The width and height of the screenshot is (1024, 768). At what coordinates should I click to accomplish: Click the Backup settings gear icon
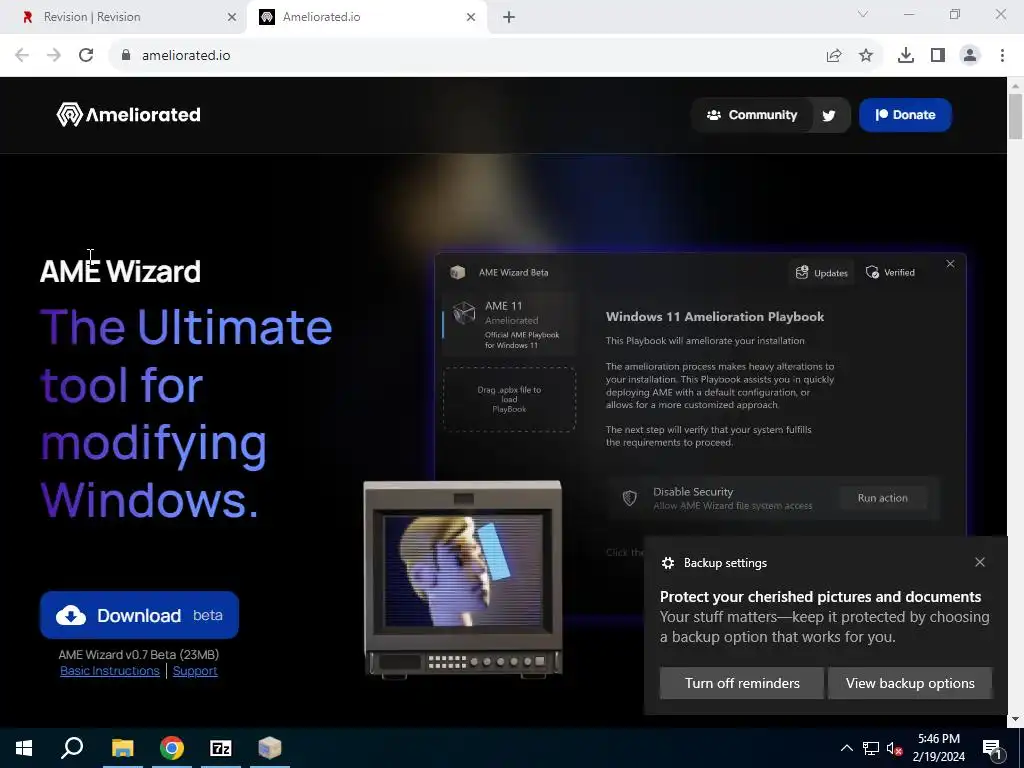667,563
